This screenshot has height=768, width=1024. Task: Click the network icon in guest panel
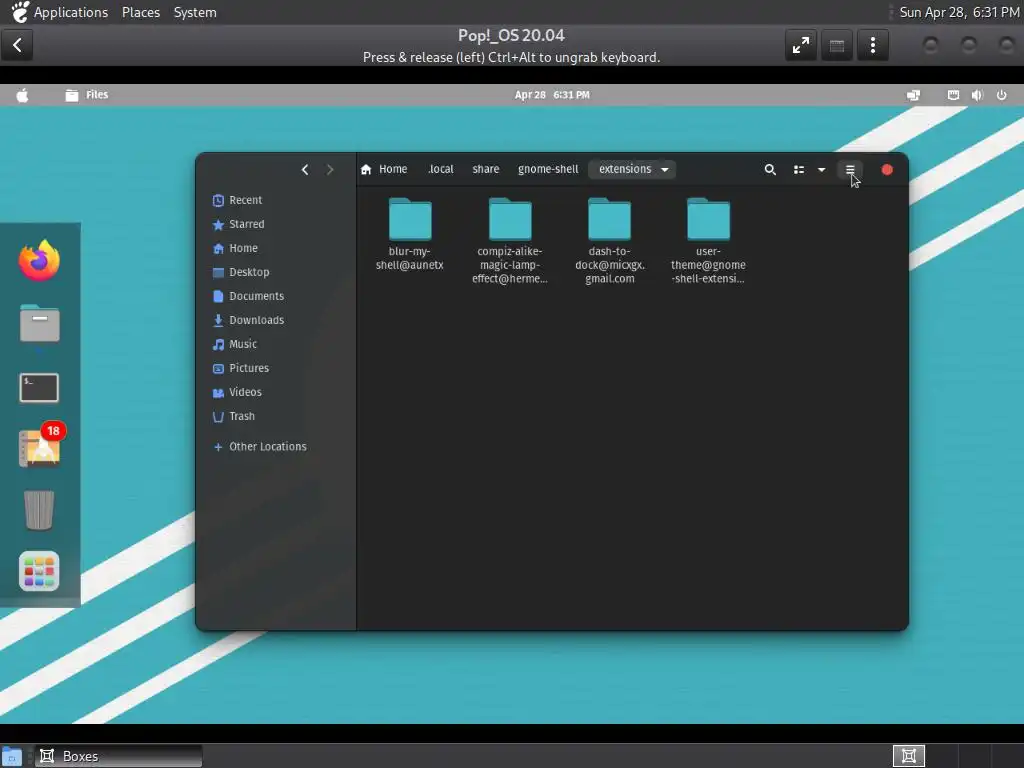click(x=953, y=95)
